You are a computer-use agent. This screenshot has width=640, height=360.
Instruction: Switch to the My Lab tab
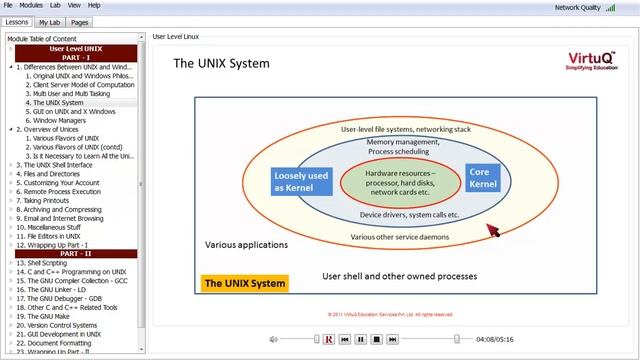tap(49, 22)
